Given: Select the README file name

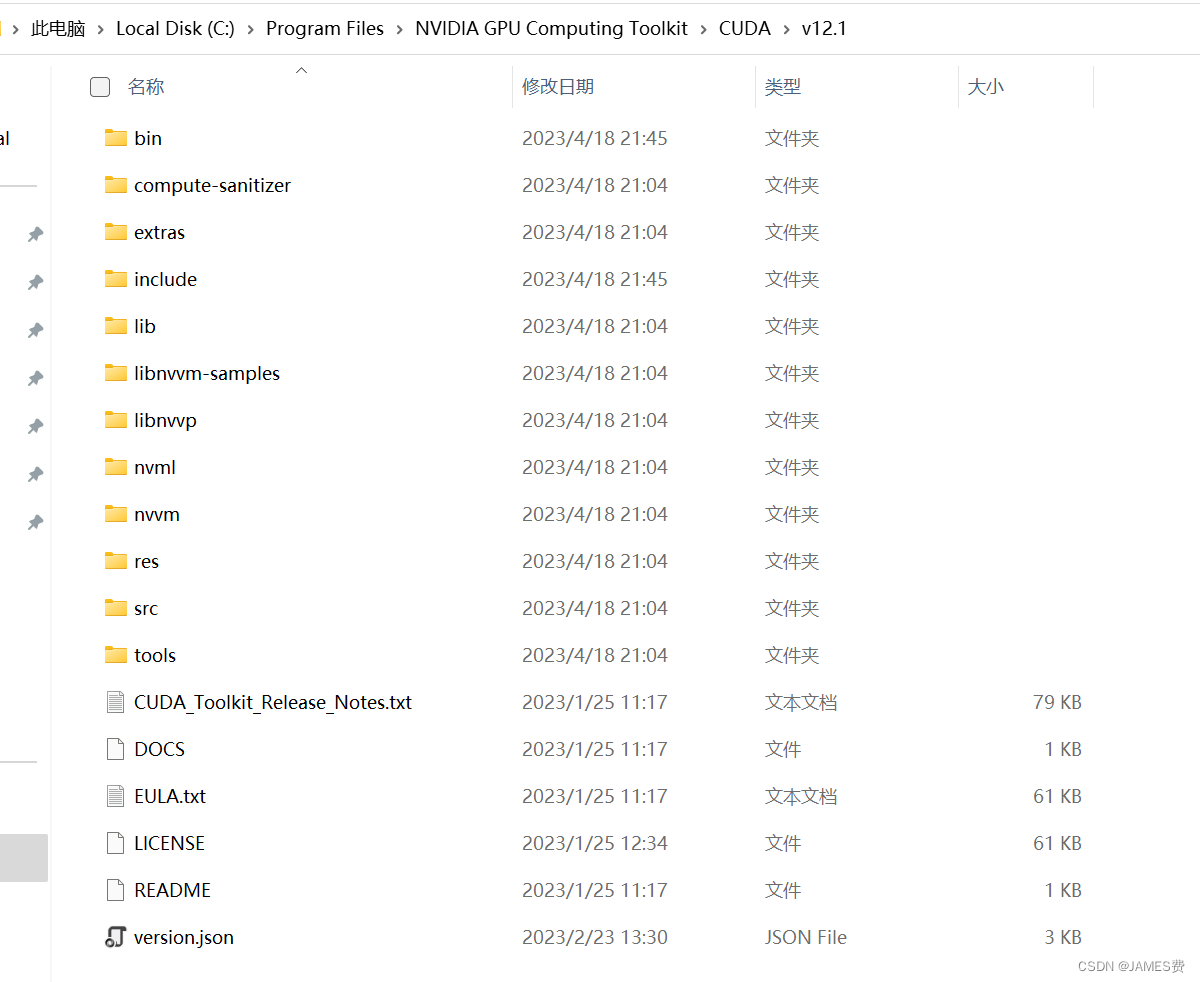Looking at the screenshot, I should 172,890.
